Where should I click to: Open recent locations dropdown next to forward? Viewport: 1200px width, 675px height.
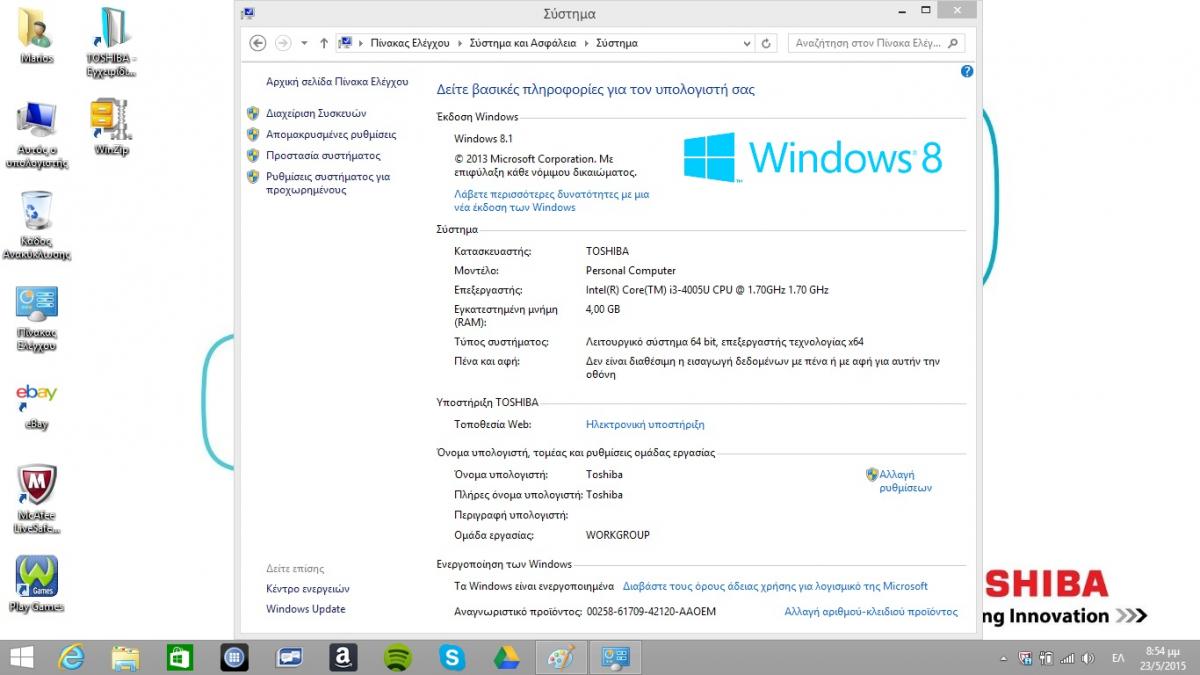click(304, 43)
